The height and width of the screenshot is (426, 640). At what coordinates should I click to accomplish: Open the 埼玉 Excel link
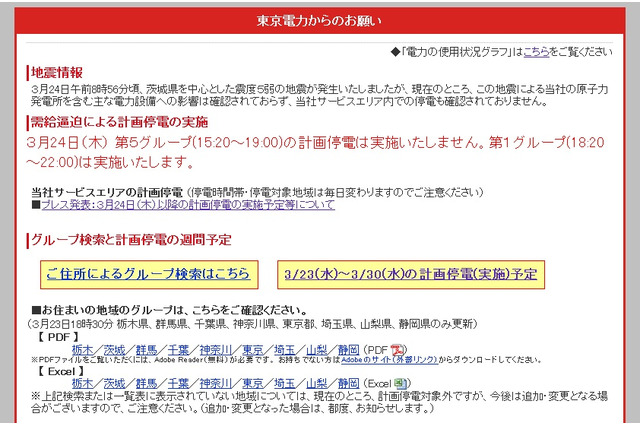[284, 383]
